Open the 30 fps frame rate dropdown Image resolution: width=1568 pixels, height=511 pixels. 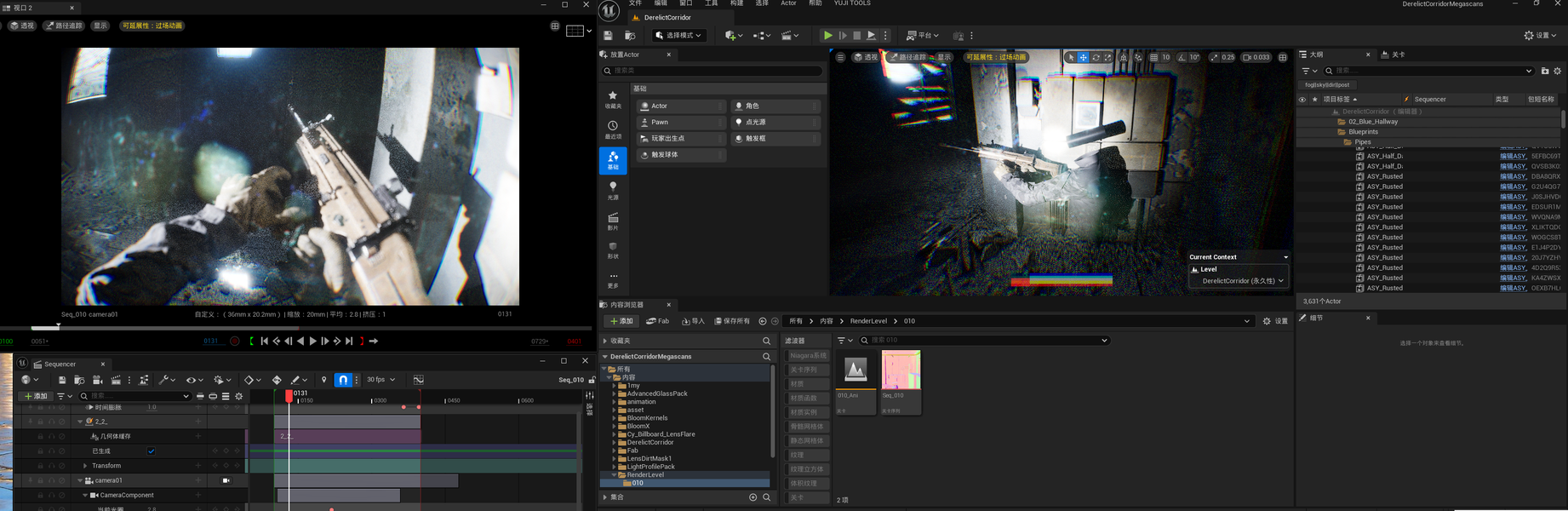tap(381, 380)
